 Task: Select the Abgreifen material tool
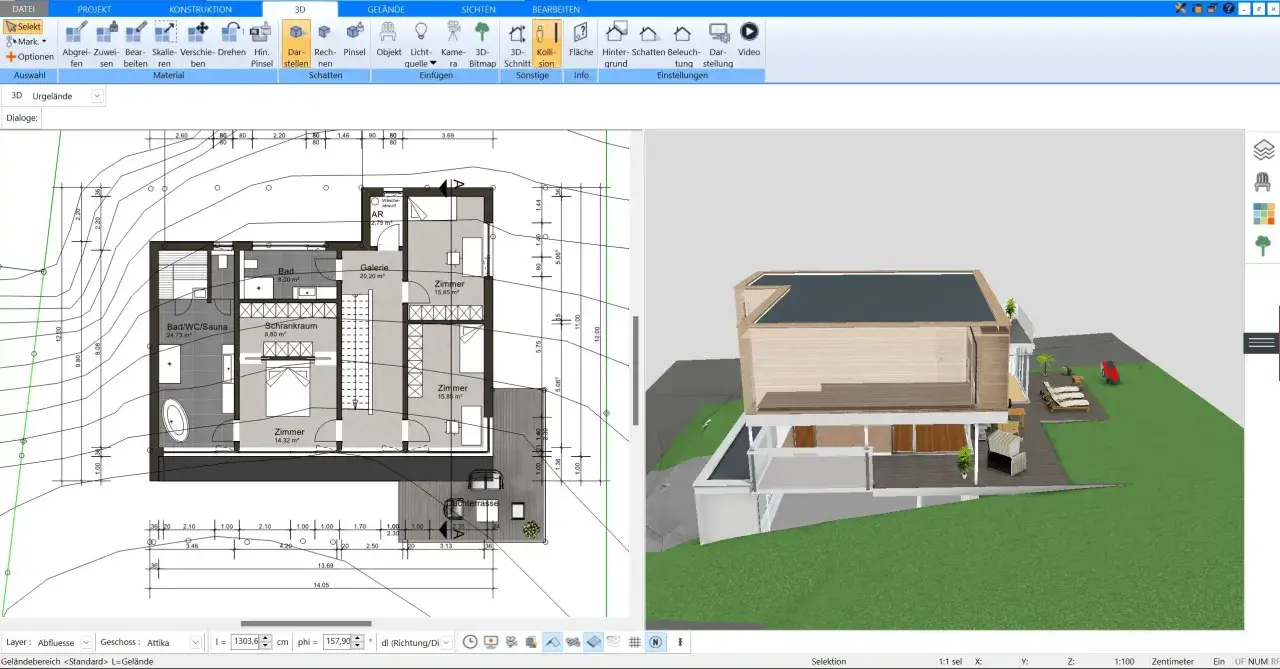(76, 44)
